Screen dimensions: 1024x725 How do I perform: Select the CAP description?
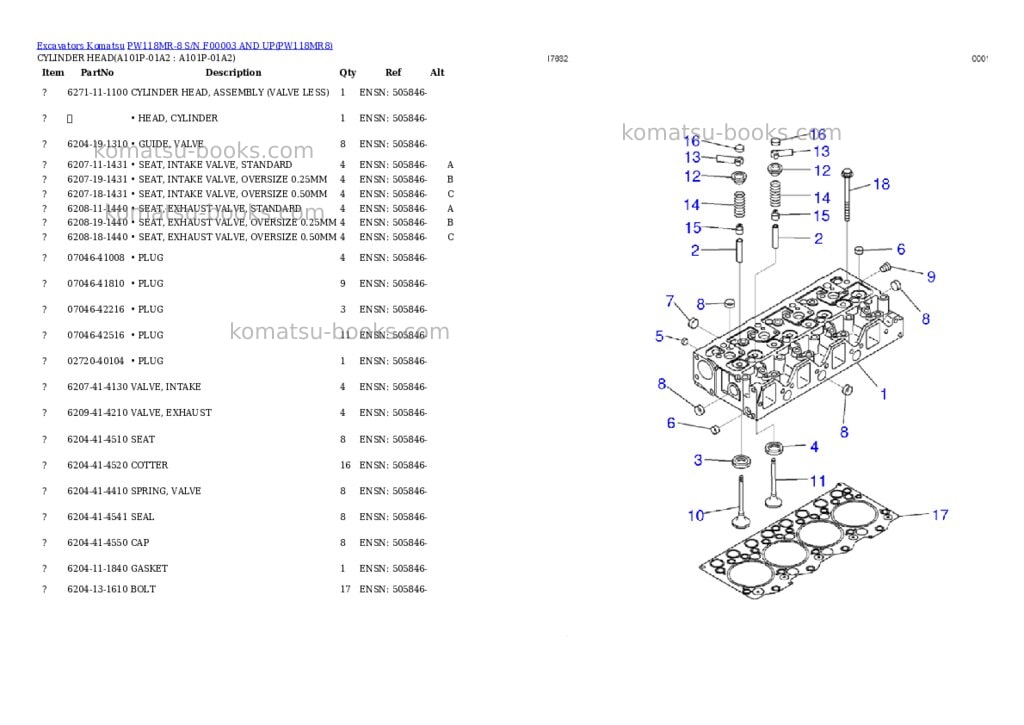(140, 543)
